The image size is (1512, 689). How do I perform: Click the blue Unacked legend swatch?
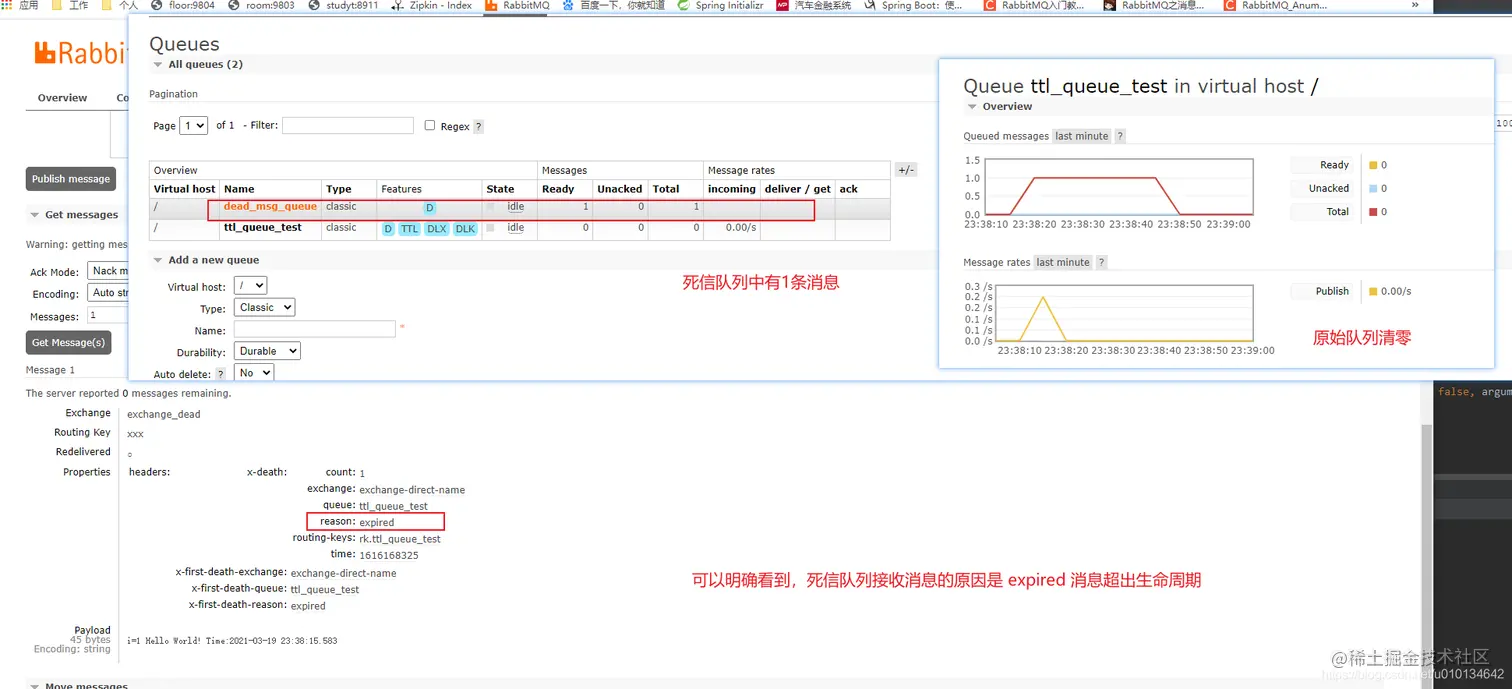[x=1373, y=188]
